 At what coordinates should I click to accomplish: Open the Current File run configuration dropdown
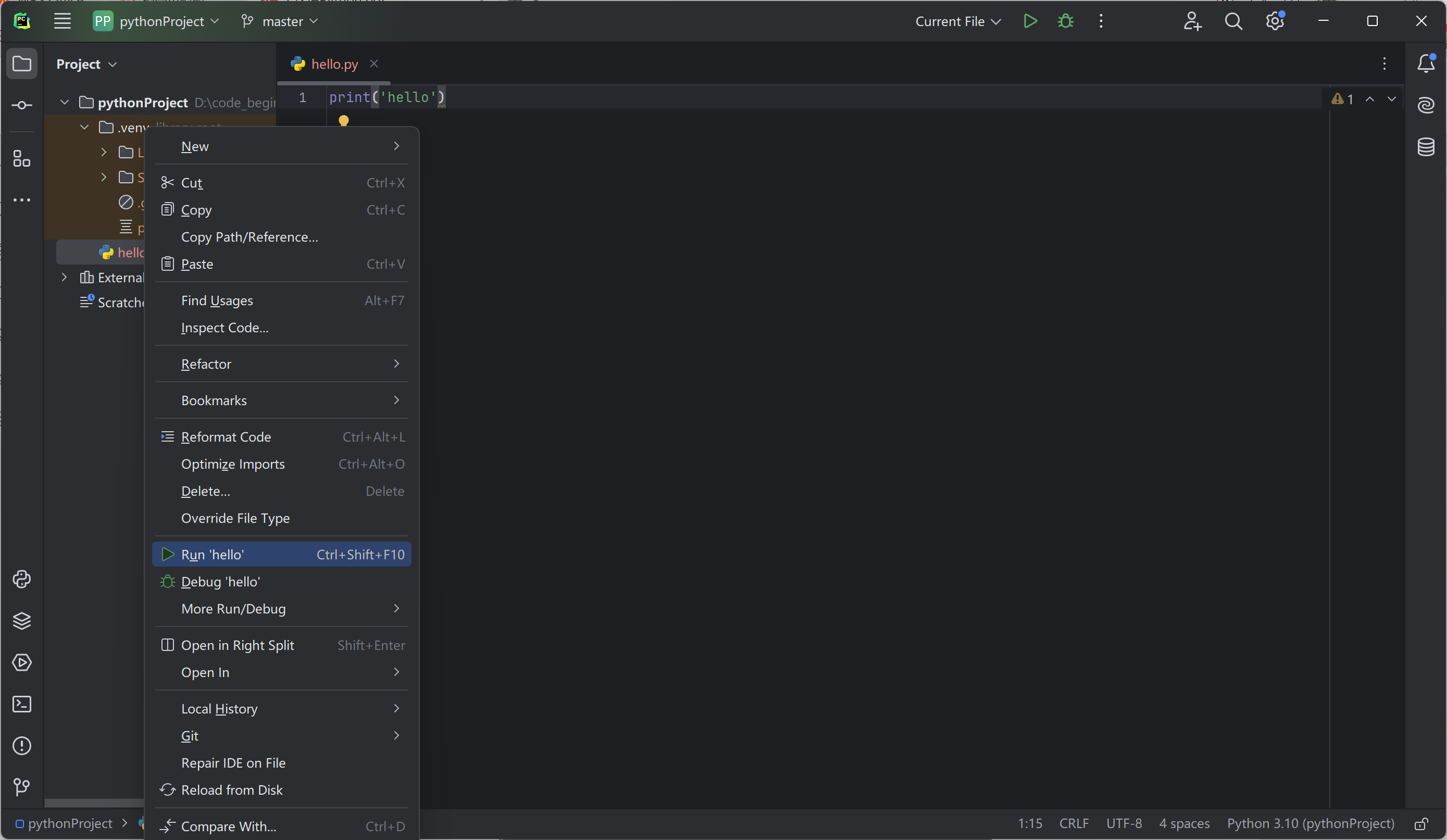point(957,21)
